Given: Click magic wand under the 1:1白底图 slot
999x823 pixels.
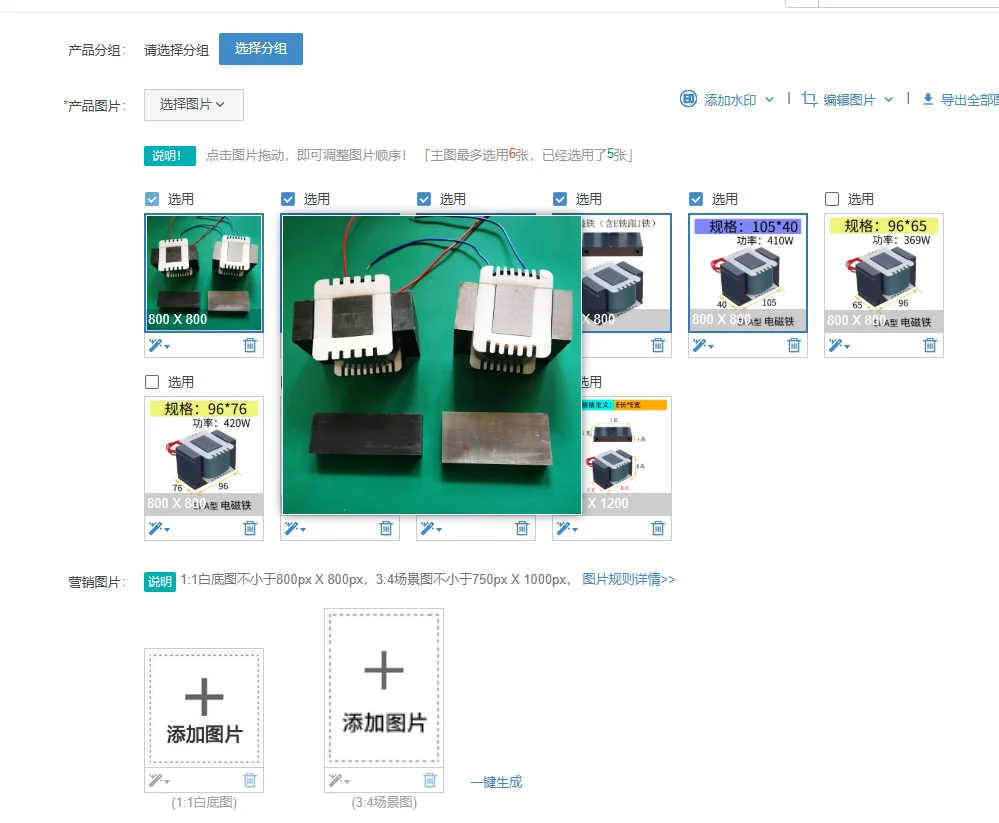Looking at the screenshot, I should (x=159, y=780).
